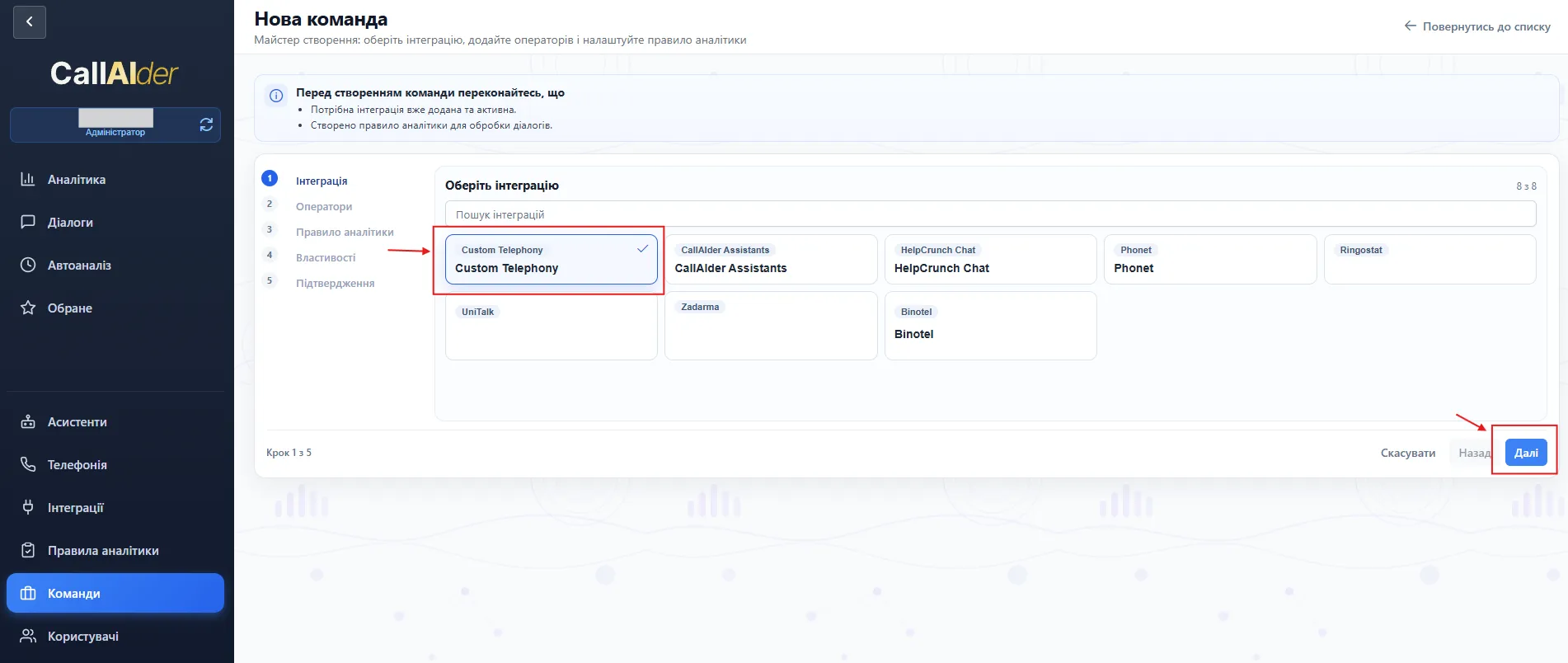
Task: Click the Інтеграції plug icon
Action: click(x=28, y=507)
